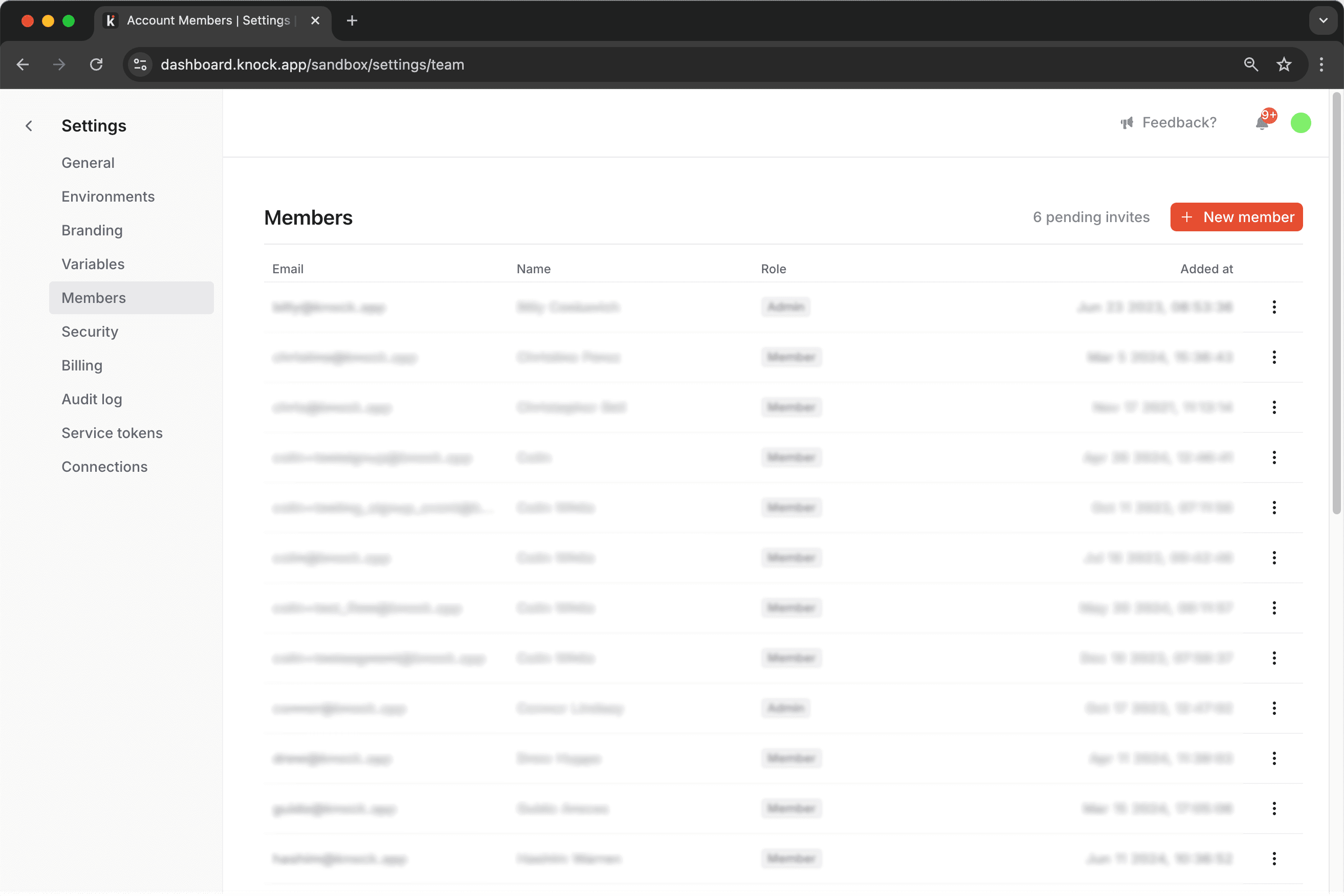The width and height of the screenshot is (1344, 896).
Task: View the 6 pending invites
Action: pyautogui.click(x=1091, y=216)
